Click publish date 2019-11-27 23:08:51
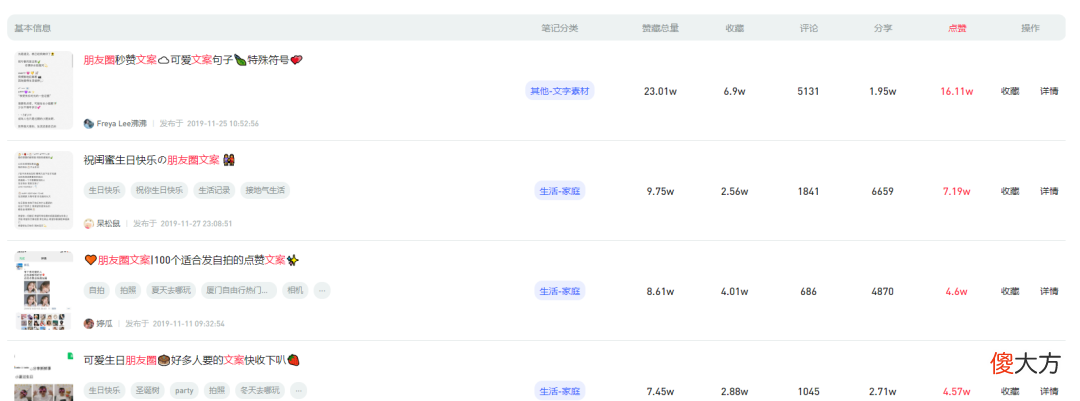The height and width of the screenshot is (401, 1080). 196,223
